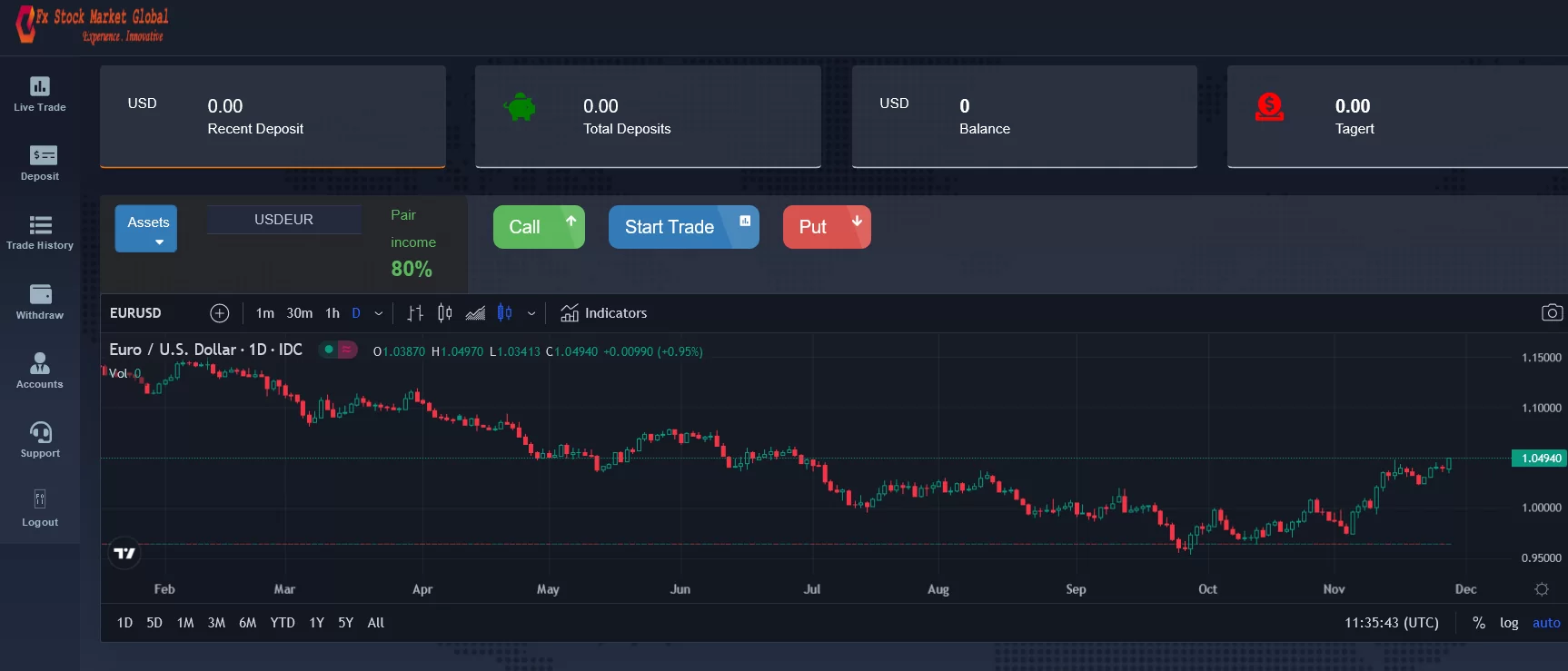Open the Live Trade sidebar icon
Screen dimensions: 1568x671
point(40,86)
